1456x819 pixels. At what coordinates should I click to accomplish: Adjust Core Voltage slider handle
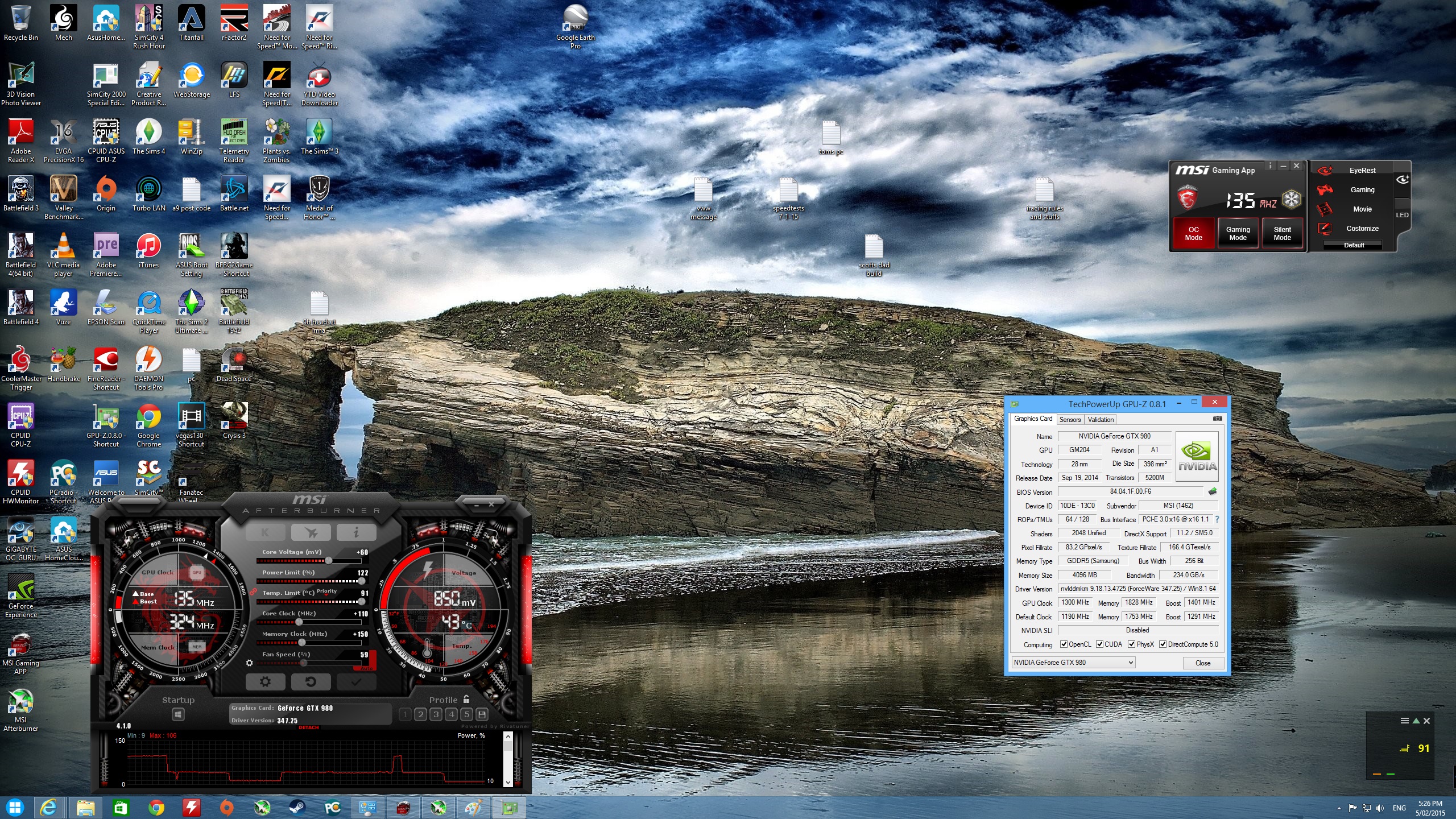pos(329,561)
